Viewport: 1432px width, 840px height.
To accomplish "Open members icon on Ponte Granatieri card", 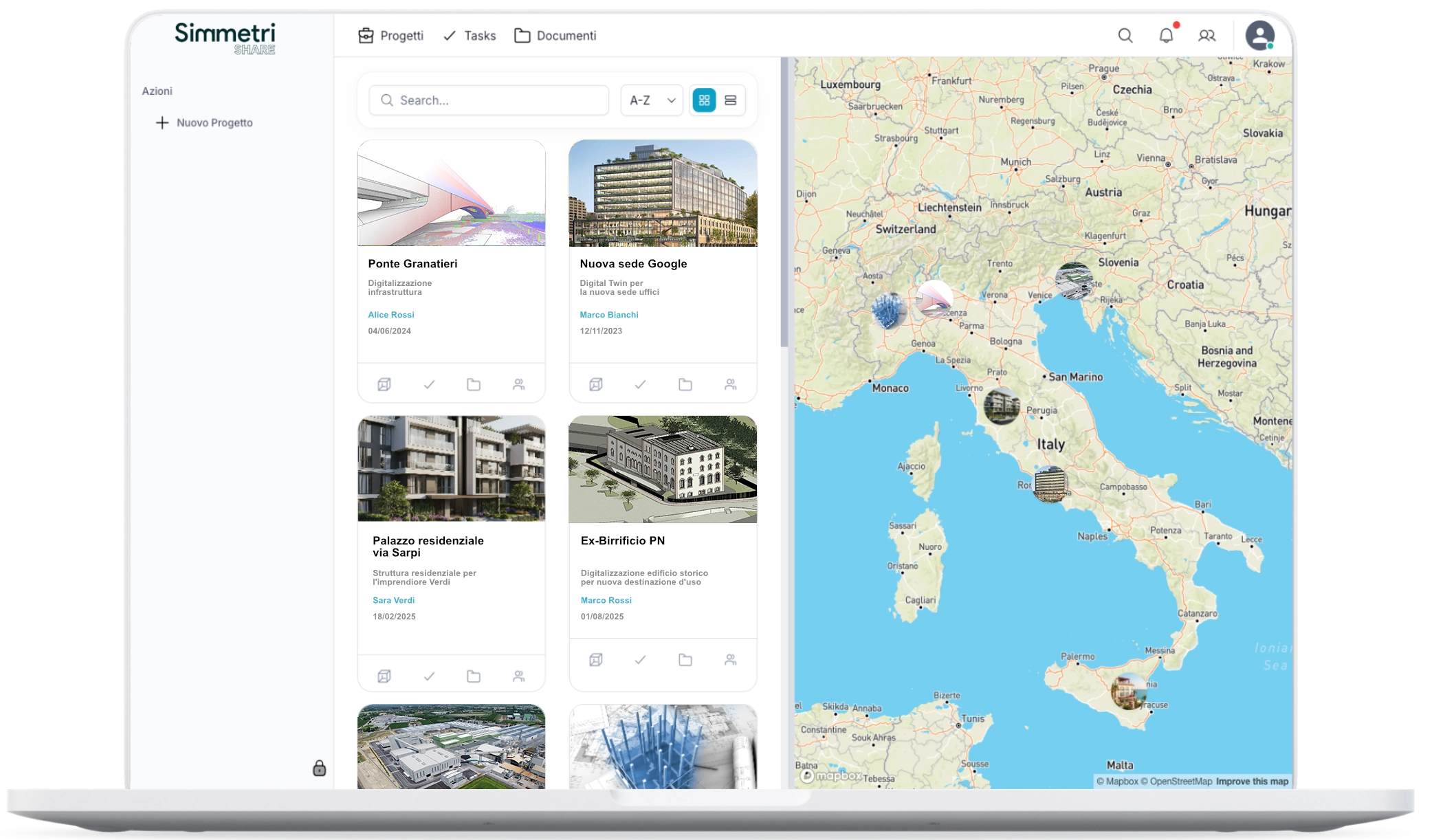I will coord(519,384).
